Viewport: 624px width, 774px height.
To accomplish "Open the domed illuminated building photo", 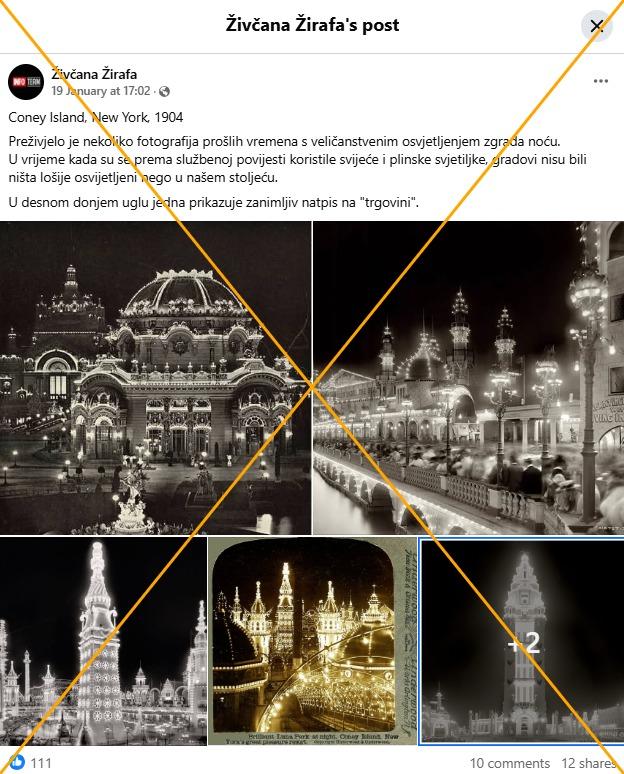I will pos(156,378).
